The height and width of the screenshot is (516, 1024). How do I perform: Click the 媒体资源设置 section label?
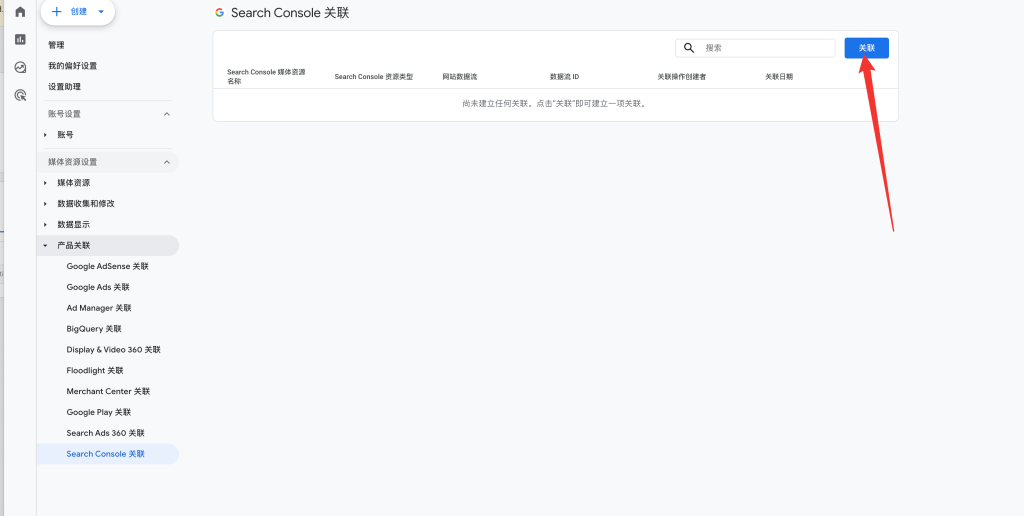coord(72,162)
